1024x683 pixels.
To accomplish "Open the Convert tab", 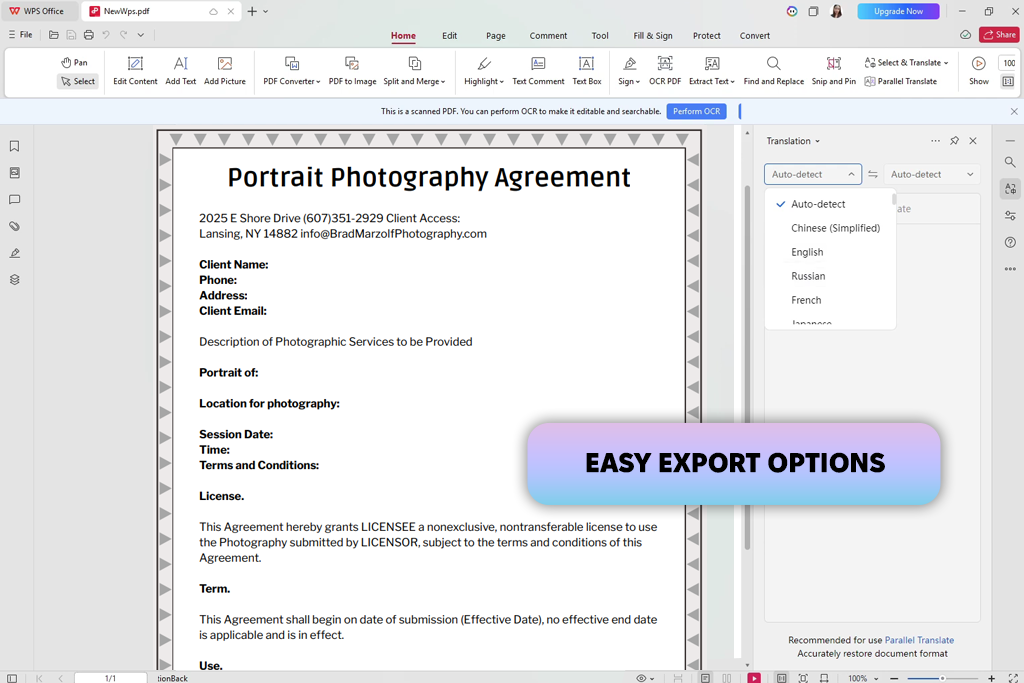I will click(x=754, y=35).
